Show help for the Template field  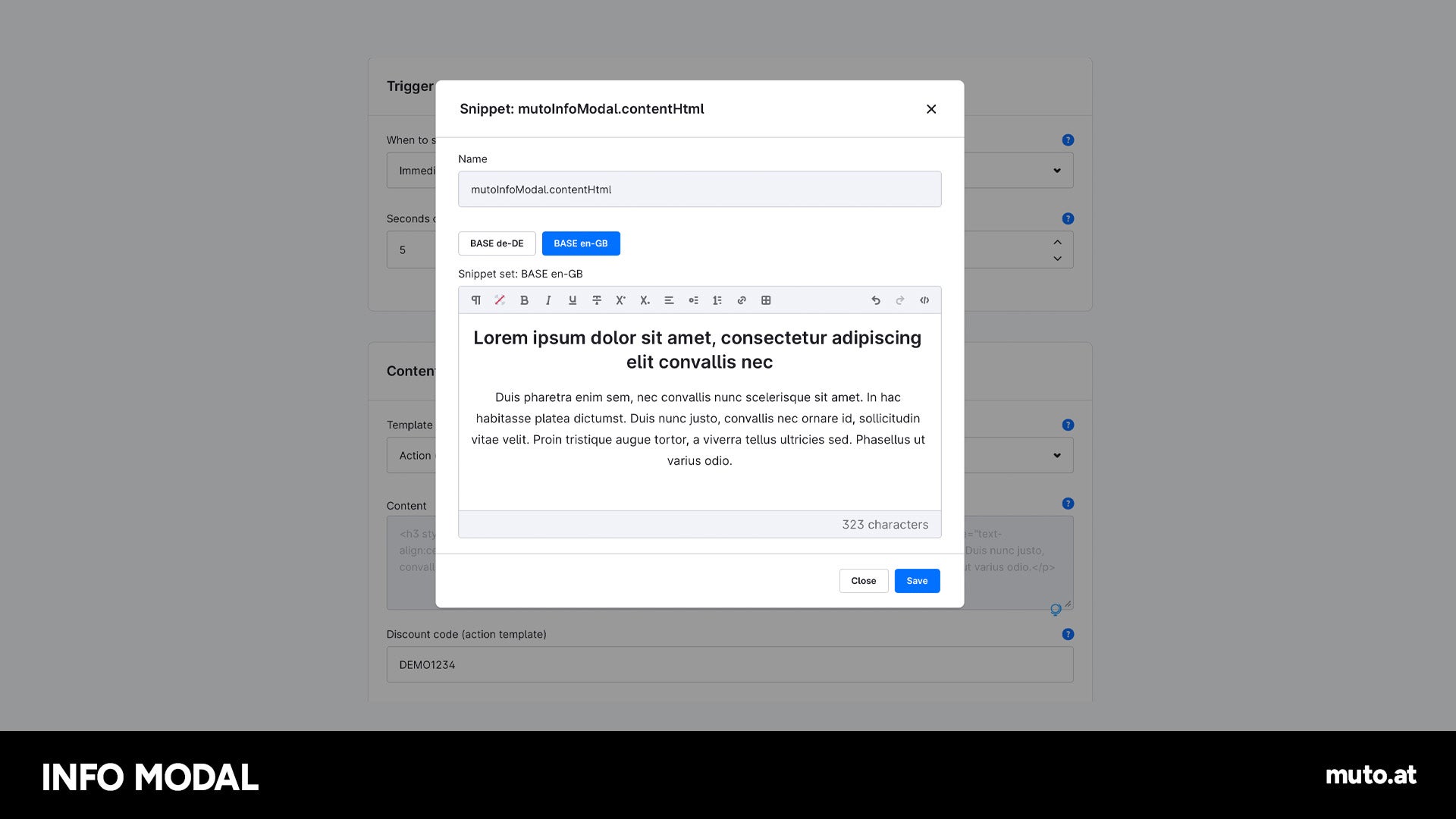pos(1068,425)
